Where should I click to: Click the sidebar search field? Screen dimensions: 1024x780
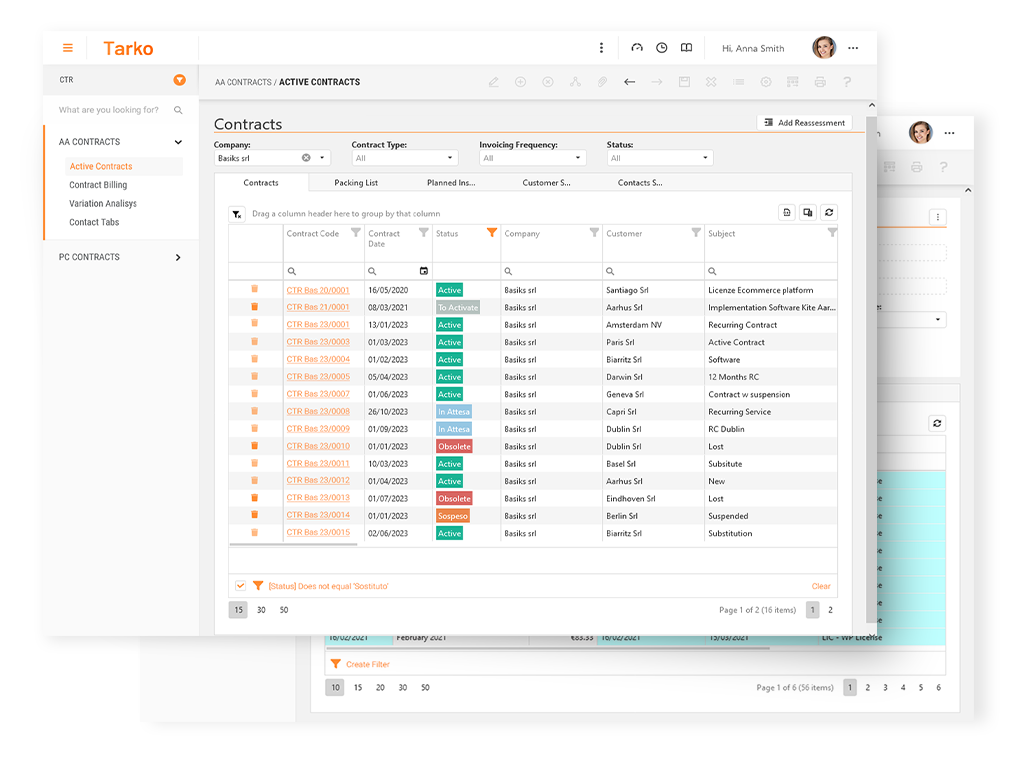[x=110, y=110]
